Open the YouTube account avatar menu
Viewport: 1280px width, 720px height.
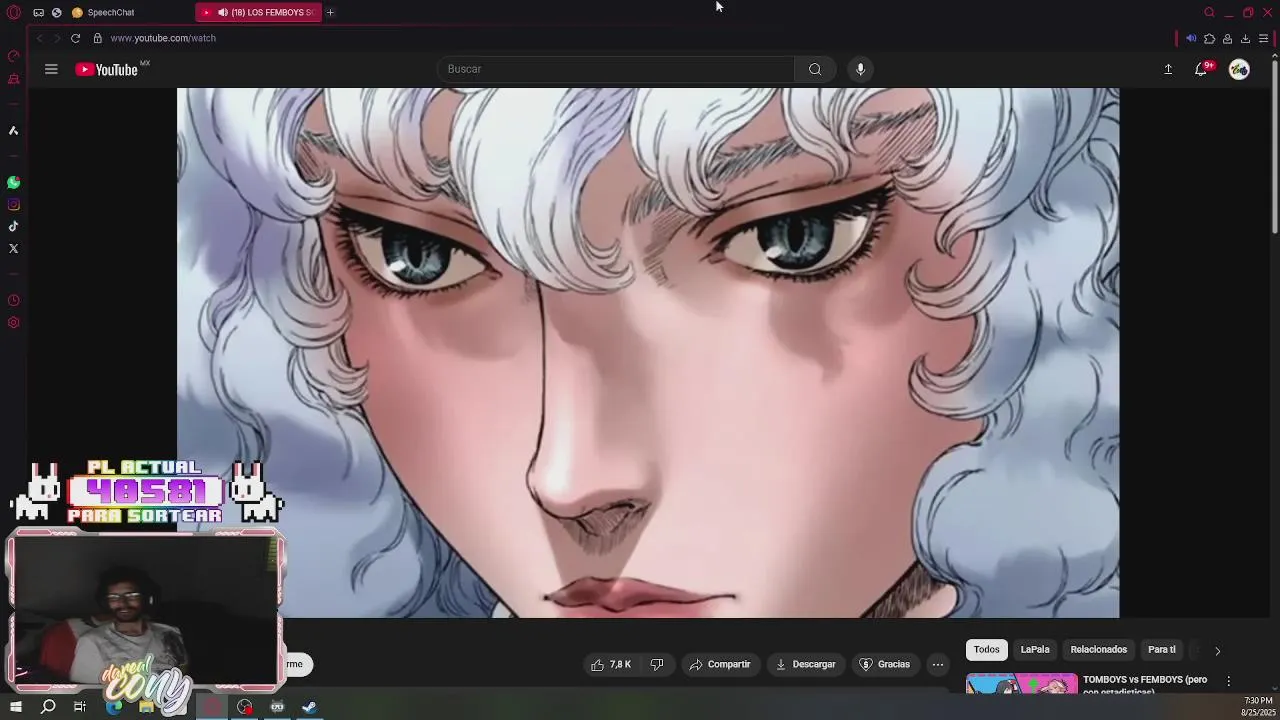(x=1239, y=69)
